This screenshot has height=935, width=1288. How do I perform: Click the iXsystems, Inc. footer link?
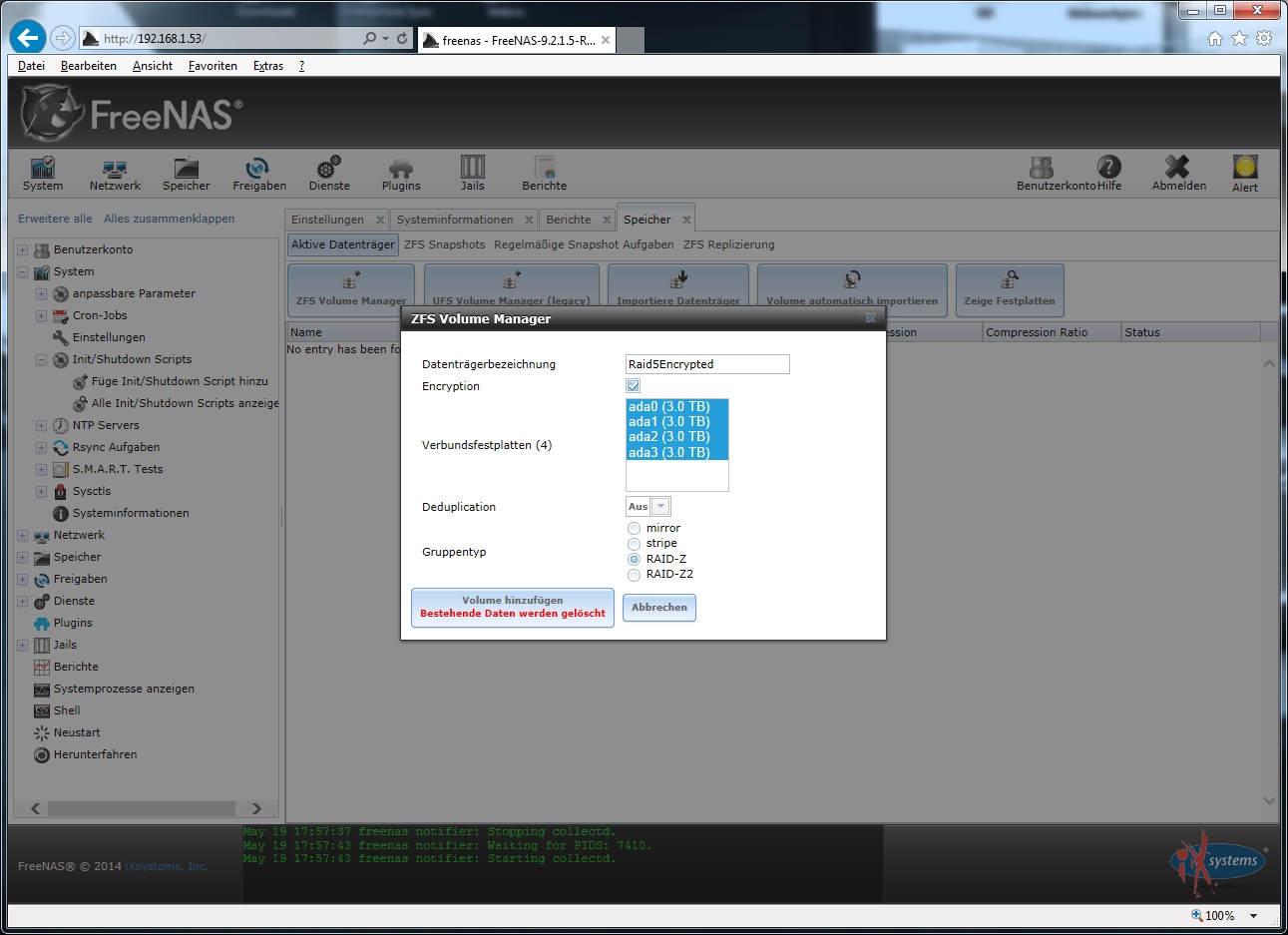[x=167, y=866]
